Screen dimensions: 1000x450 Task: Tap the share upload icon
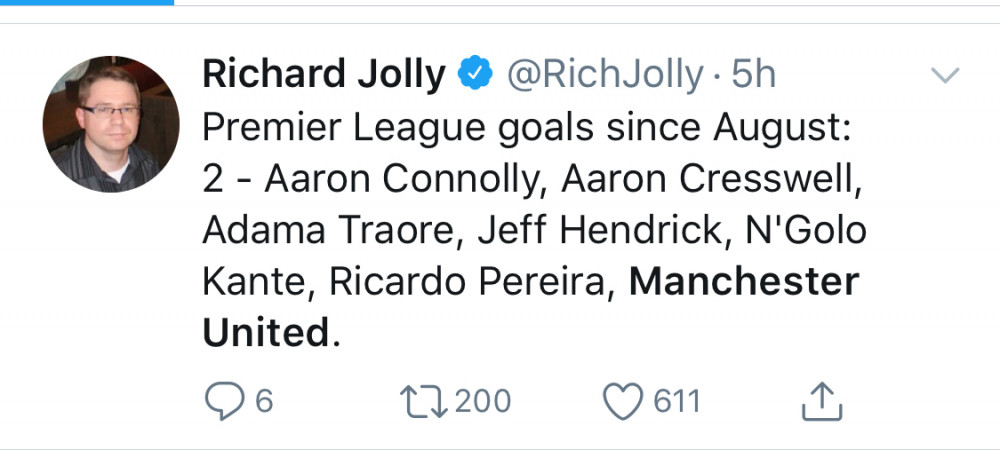[x=823, y=401]
